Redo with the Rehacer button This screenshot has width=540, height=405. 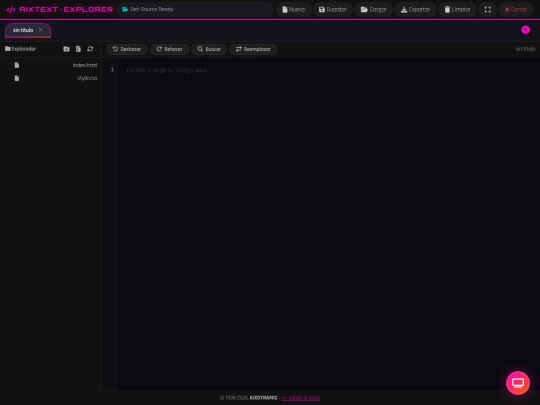point(169,49)
